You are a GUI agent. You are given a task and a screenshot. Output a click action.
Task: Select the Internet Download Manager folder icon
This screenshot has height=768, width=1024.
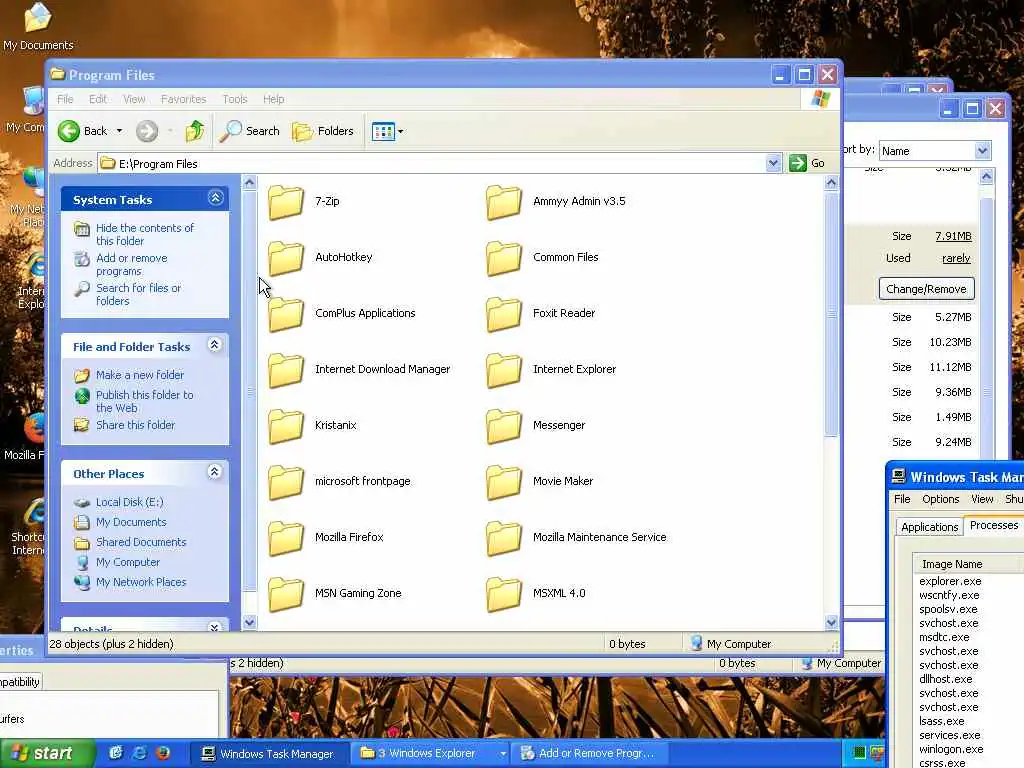tap(286, 369)
